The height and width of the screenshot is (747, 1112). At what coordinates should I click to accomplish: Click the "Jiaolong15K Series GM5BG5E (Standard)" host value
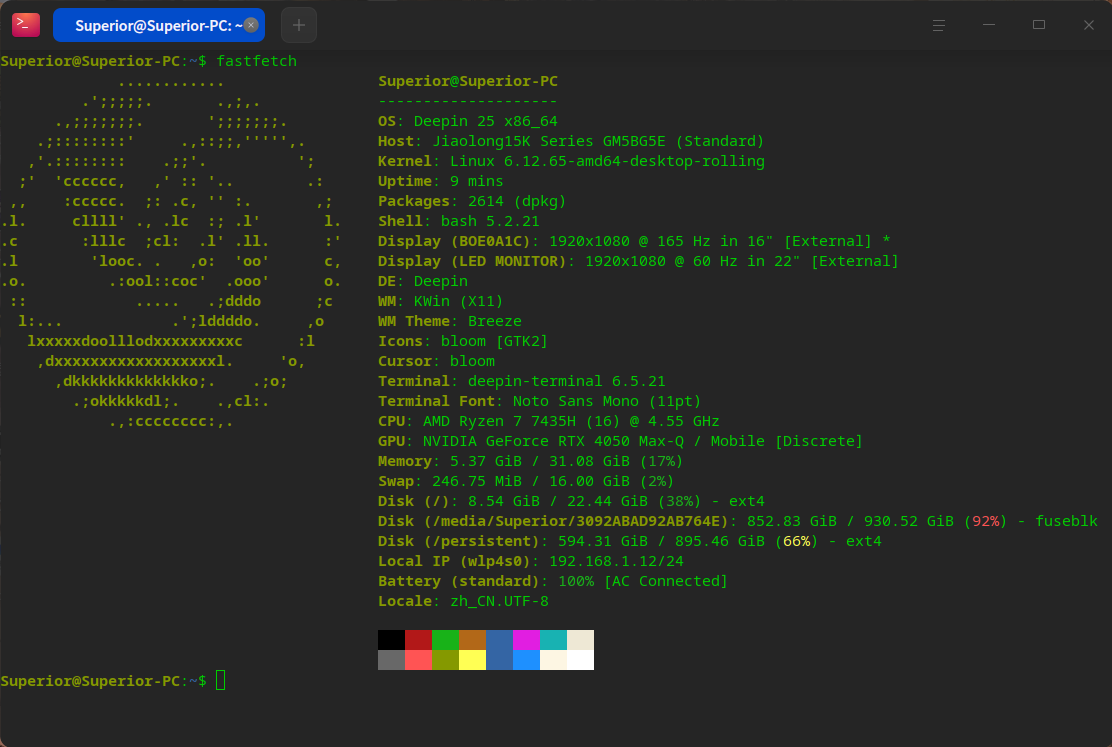coord(599,141)
